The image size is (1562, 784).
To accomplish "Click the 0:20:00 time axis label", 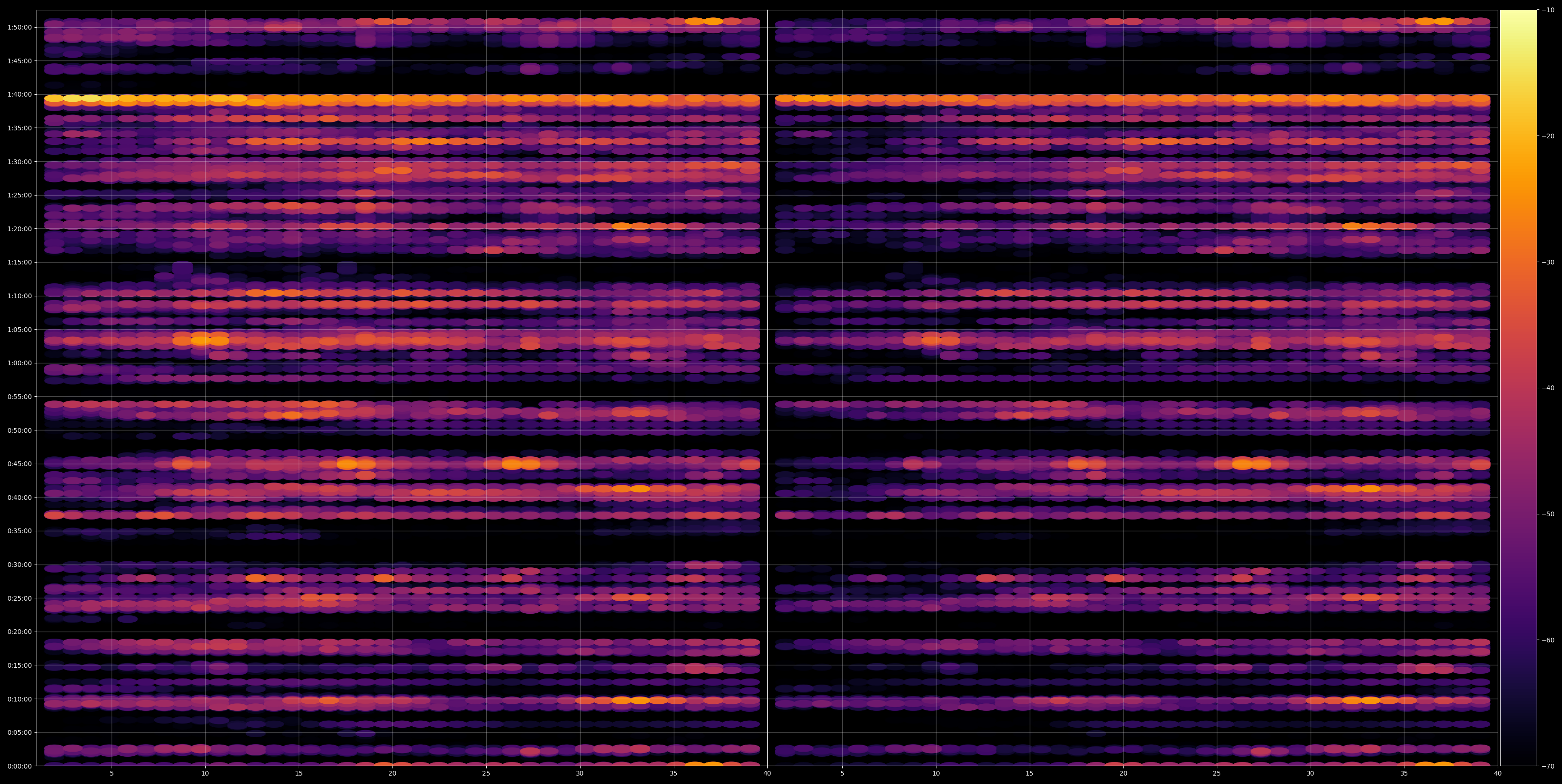I will (x=20, y=631).
